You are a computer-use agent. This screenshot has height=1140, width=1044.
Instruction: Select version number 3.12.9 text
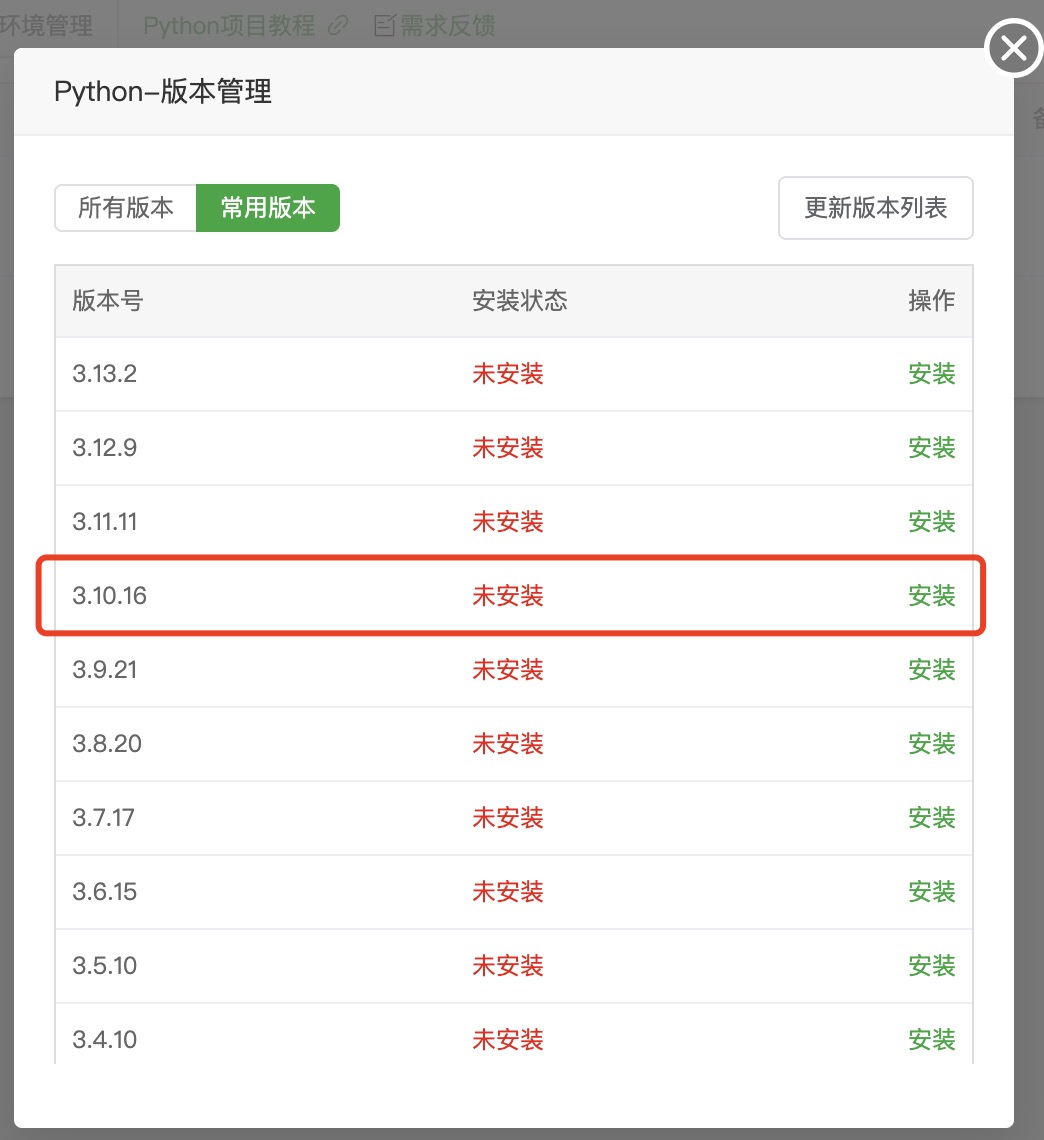tap(105, 448)
